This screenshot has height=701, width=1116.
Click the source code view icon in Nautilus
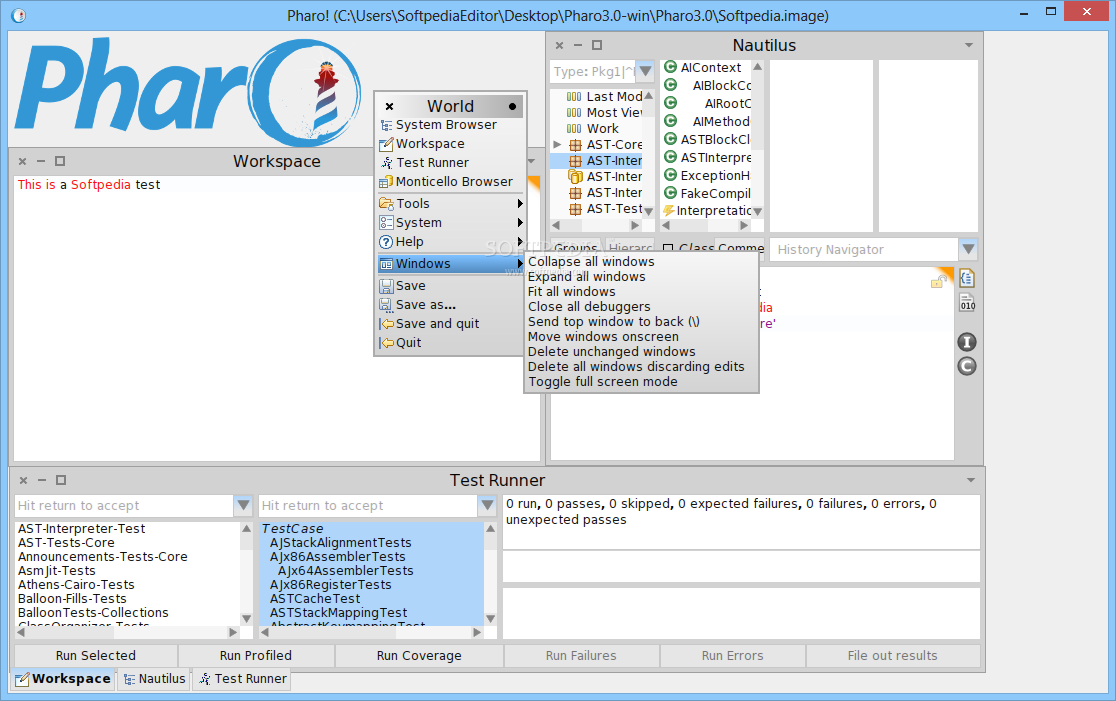(967, 278)
